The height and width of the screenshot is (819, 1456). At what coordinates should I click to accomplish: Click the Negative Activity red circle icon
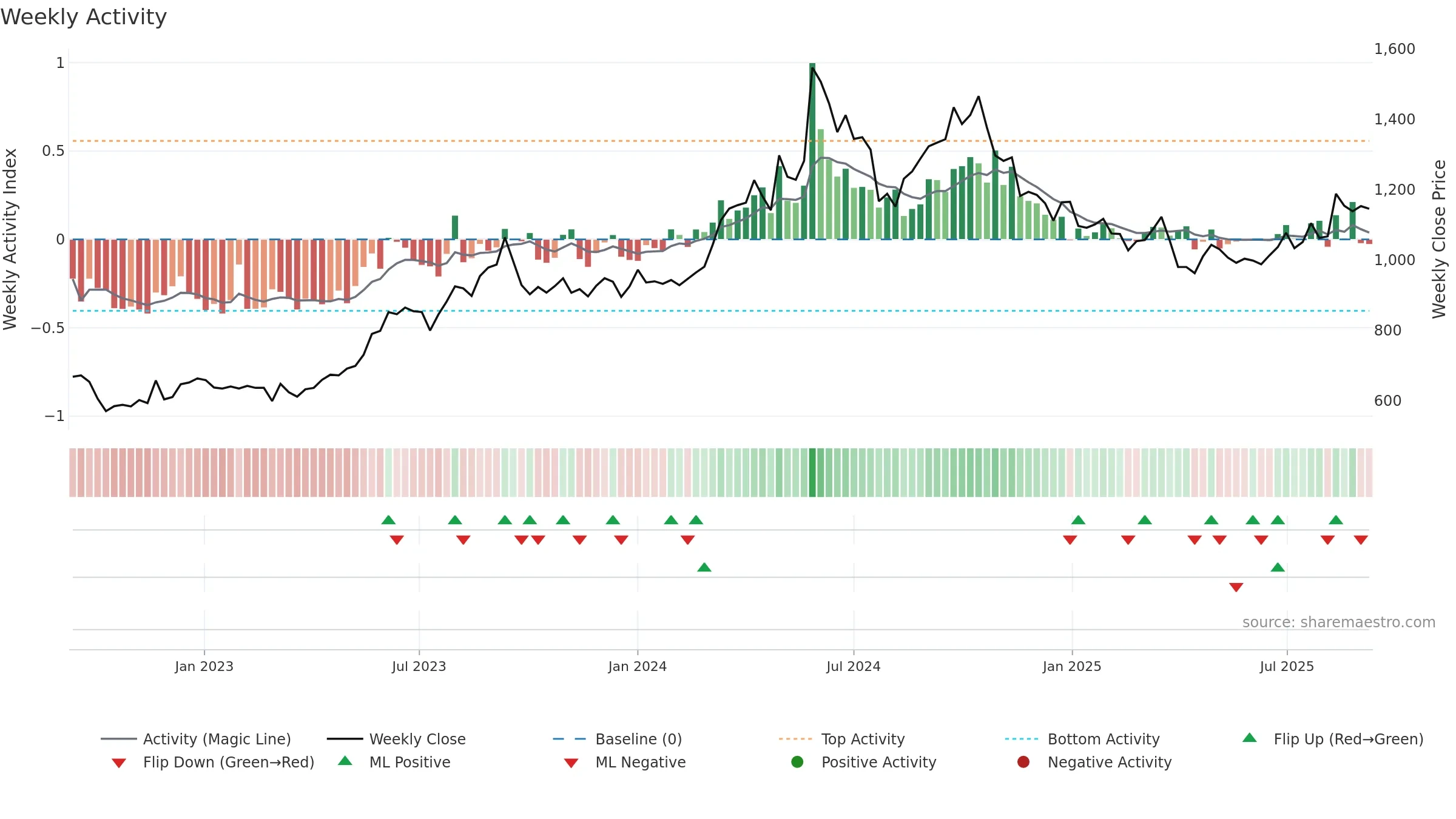pos(1023,762)
